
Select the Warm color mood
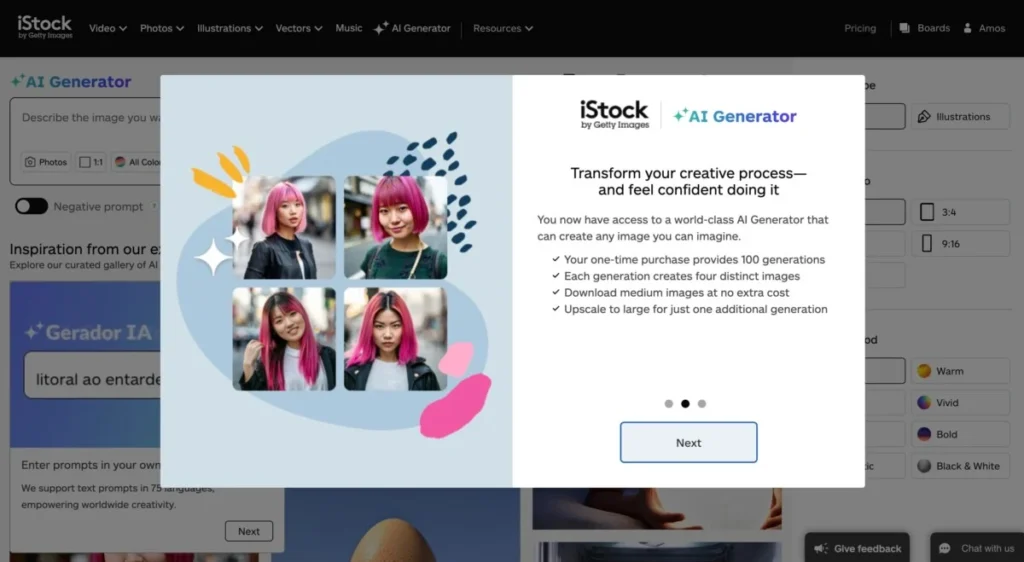960,371
